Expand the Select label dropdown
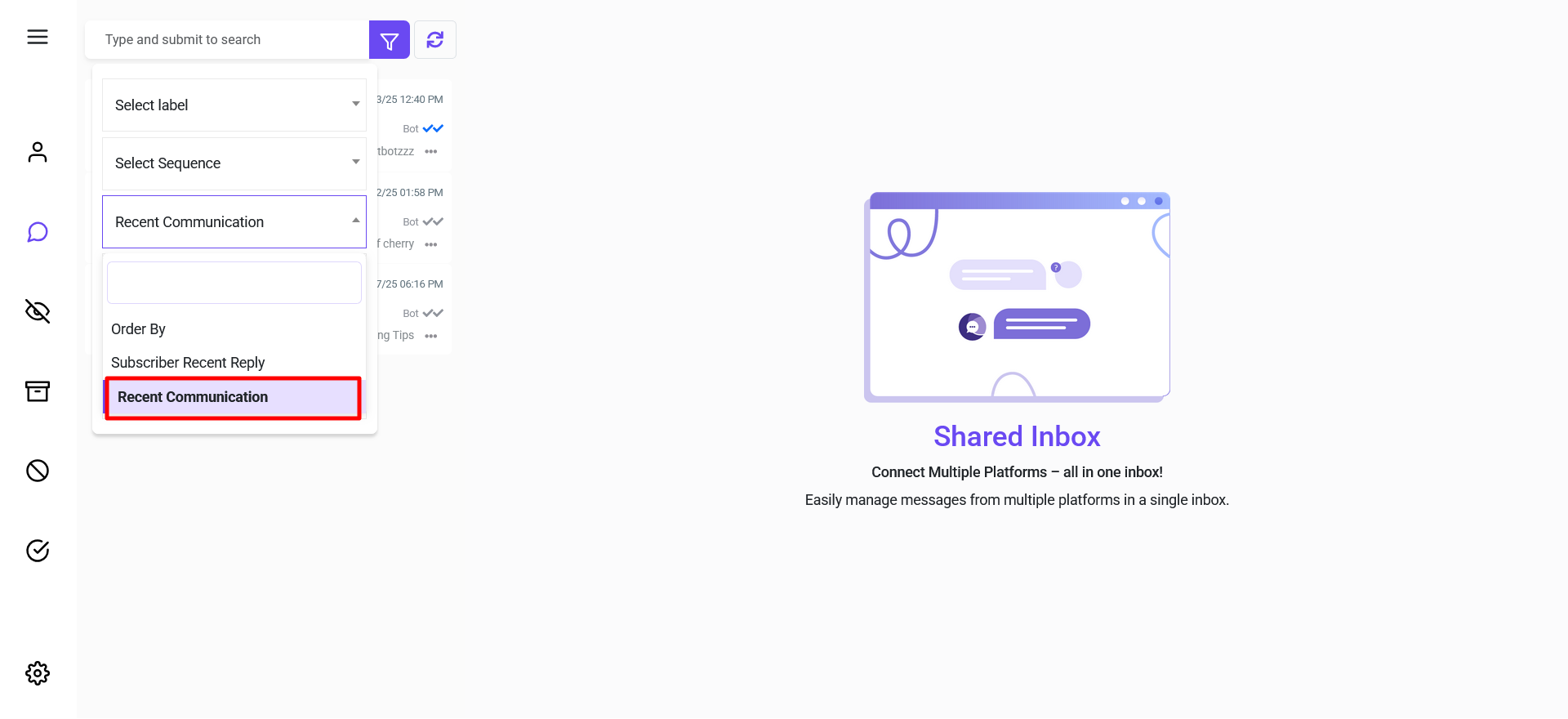This screenshot has height=719, width=1568. (234, 105)
